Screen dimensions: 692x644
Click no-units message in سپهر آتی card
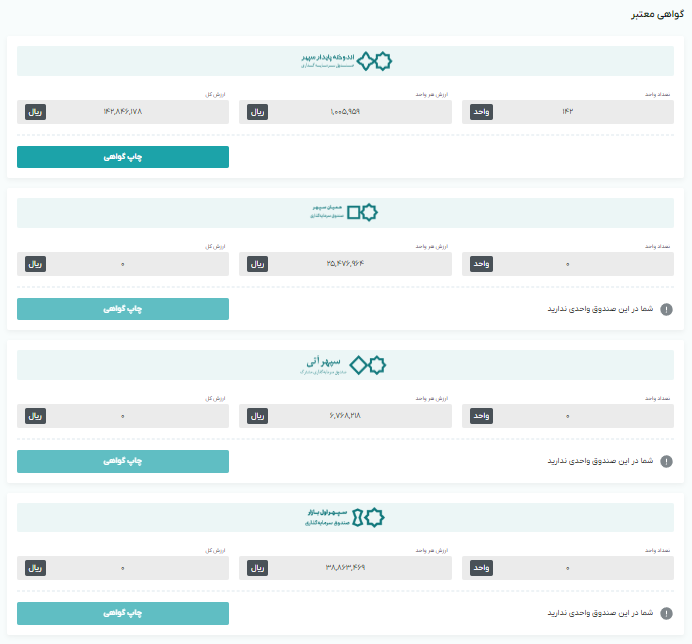[x=600, y=461]
